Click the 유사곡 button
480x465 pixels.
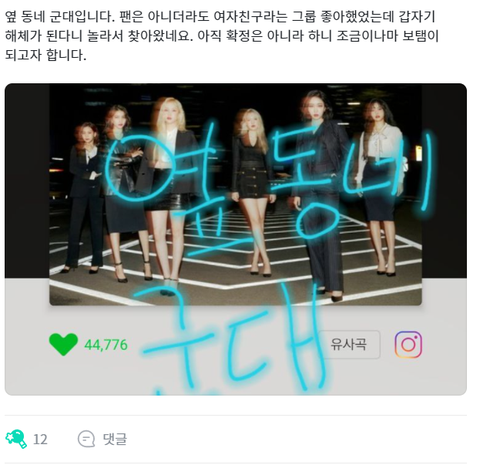(349, 344)
